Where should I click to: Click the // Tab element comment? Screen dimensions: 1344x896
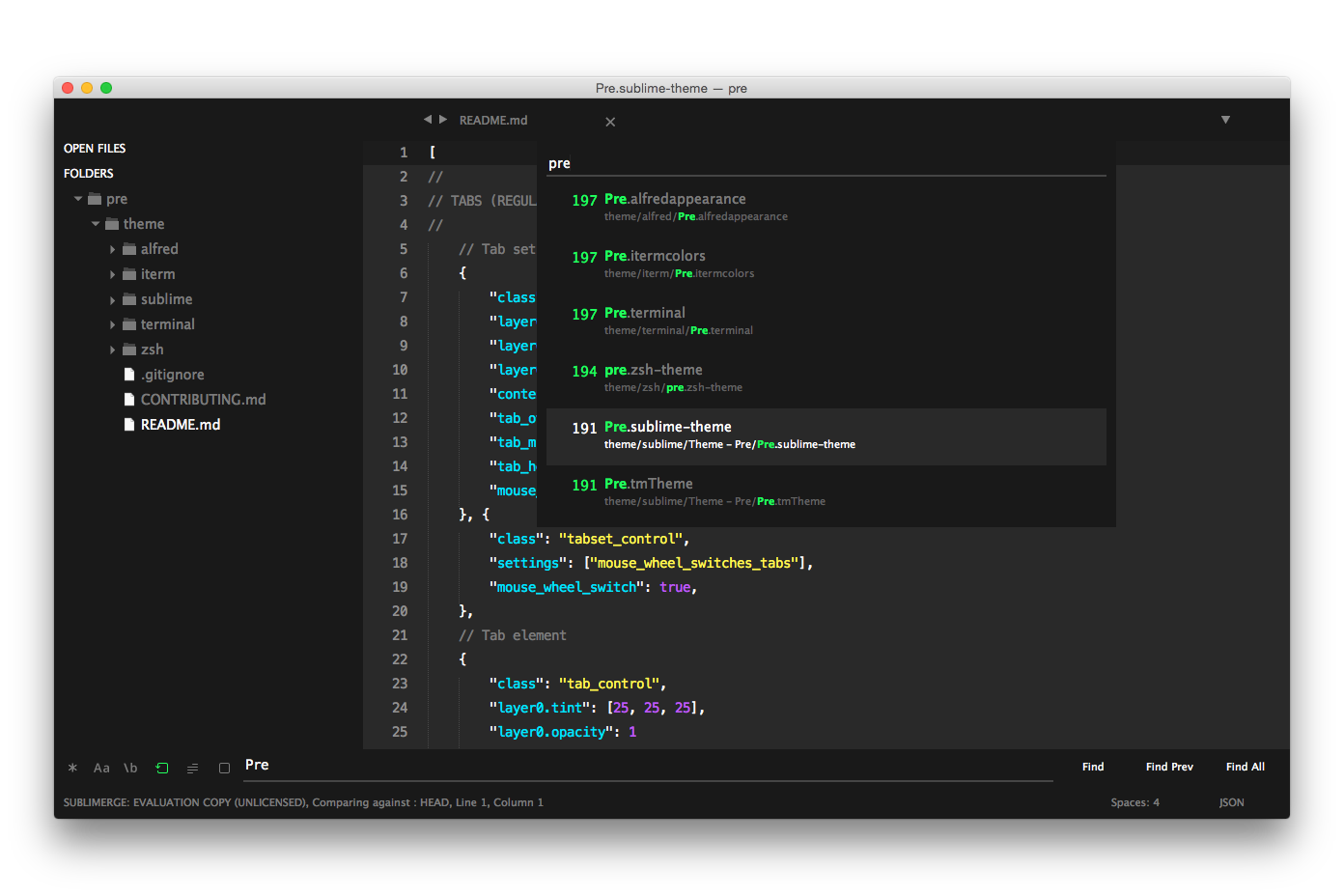click(x=513, y=635)
